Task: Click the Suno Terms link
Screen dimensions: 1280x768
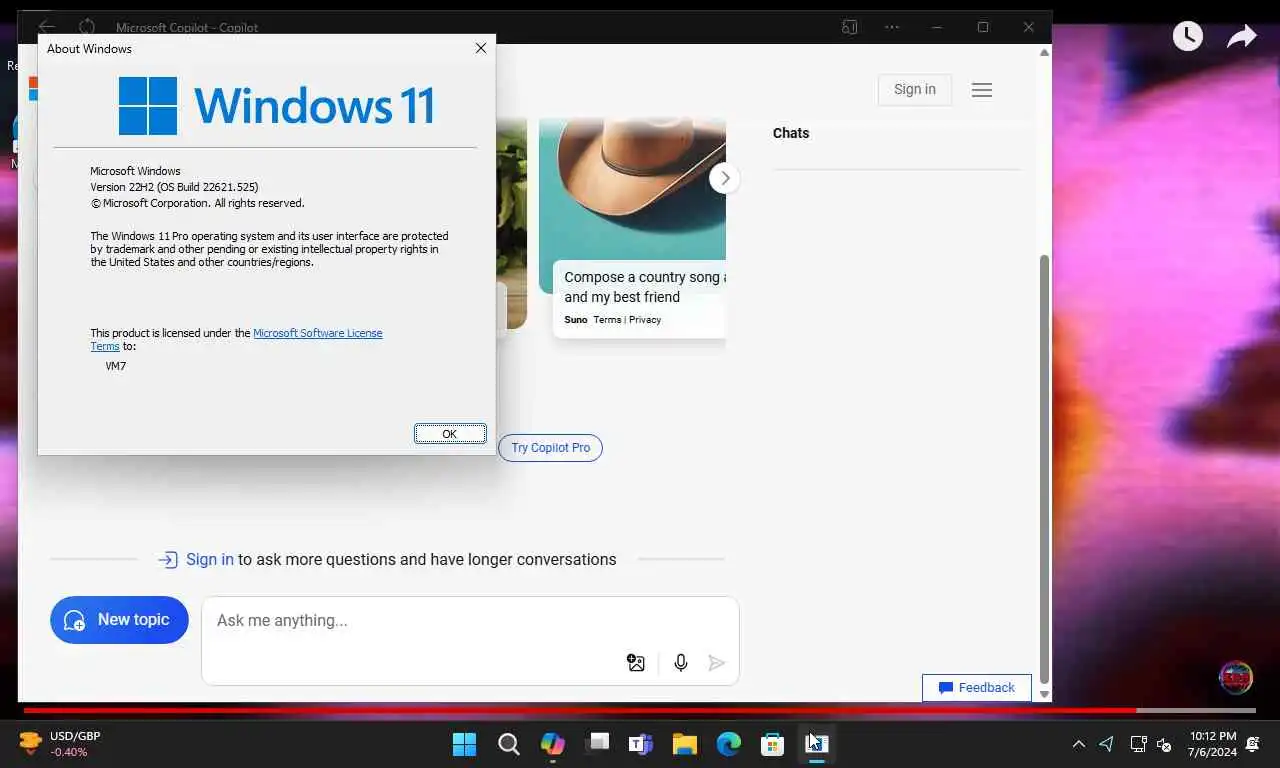Action: coord(607,320)
